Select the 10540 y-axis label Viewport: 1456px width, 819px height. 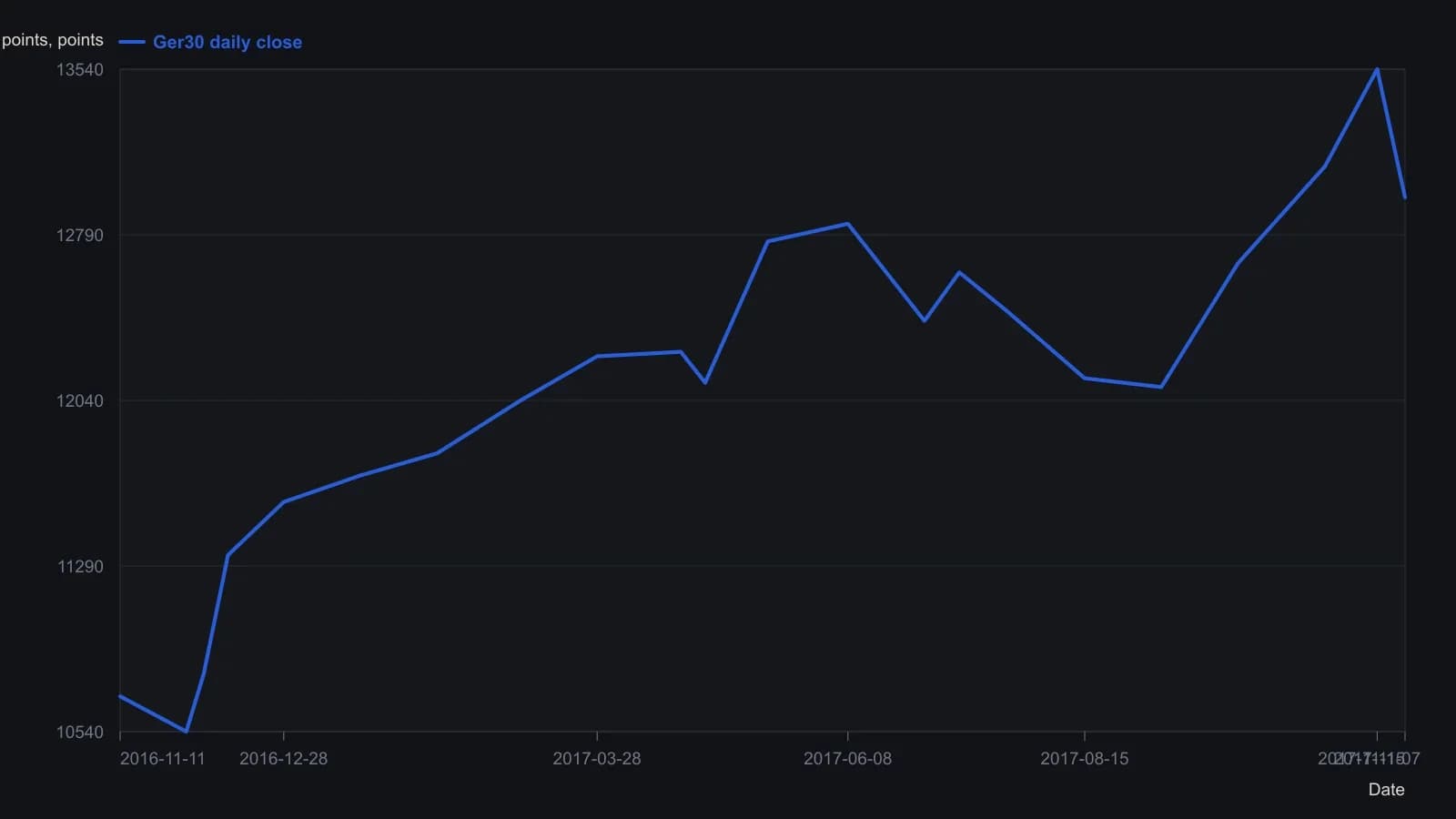(80, 733)
